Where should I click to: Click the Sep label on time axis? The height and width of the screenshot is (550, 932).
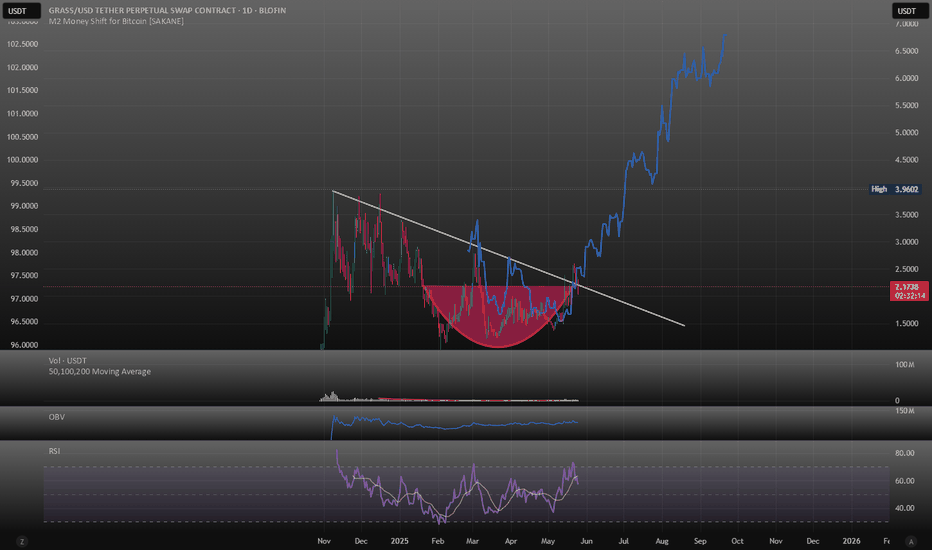pyautogui.click(x=700, y=541)
